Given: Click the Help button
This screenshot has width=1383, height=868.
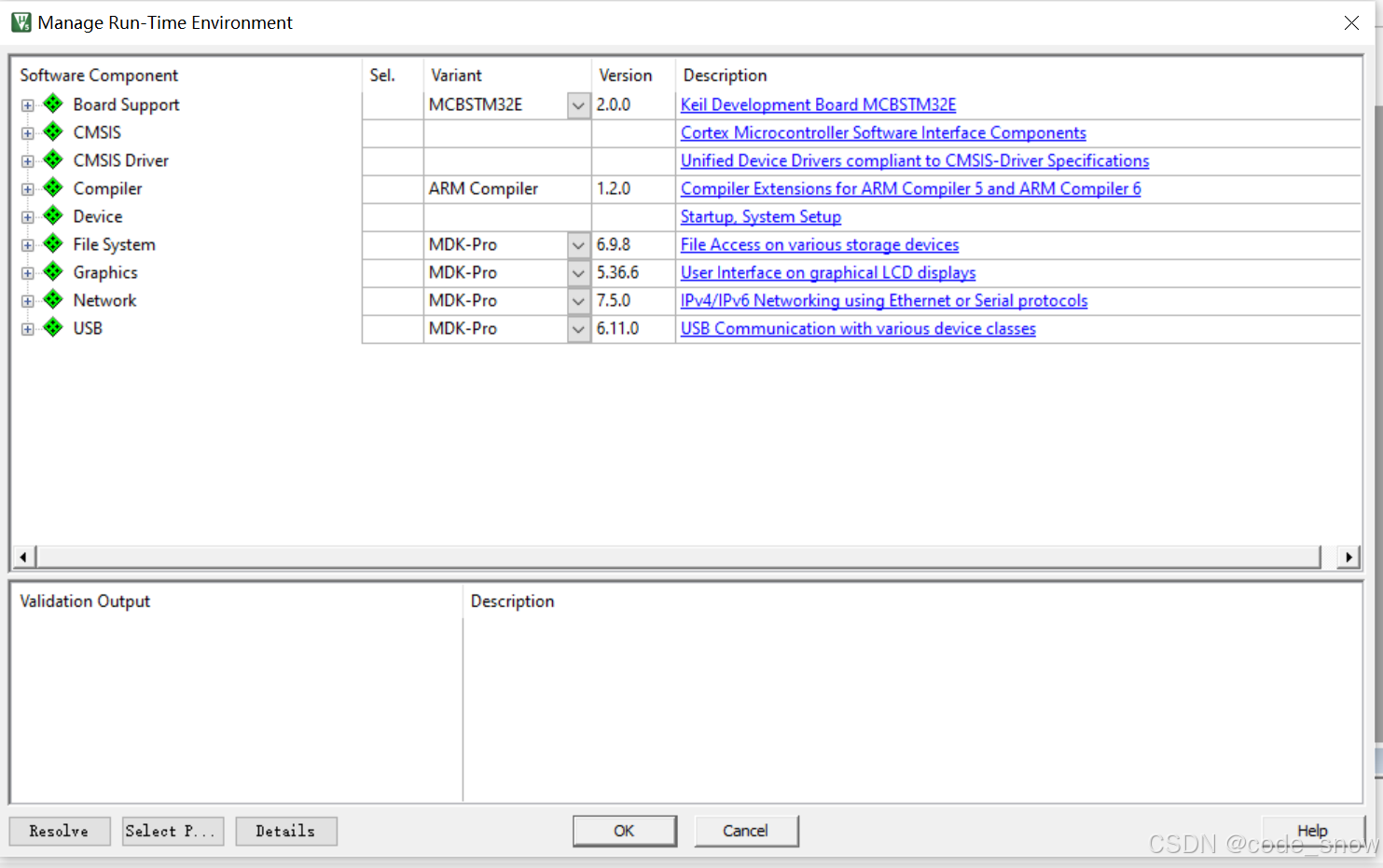Looking at the screenshot, I should coord(1312,831).
